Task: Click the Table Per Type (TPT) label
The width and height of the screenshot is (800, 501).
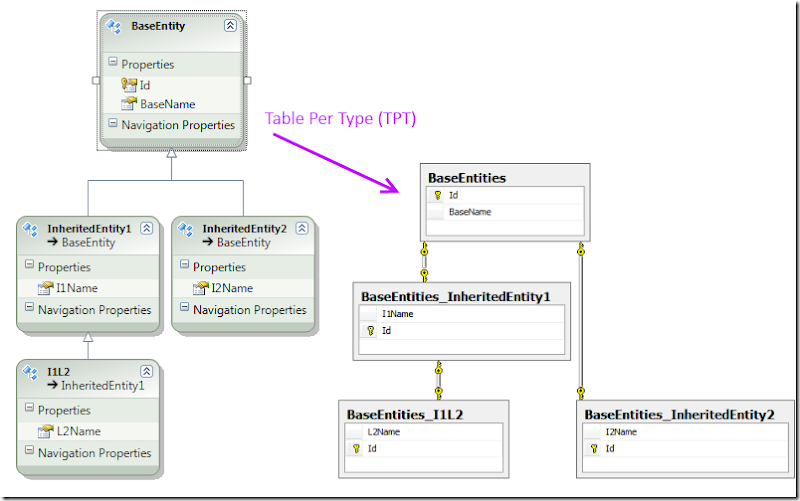Action: coord(340,119)
